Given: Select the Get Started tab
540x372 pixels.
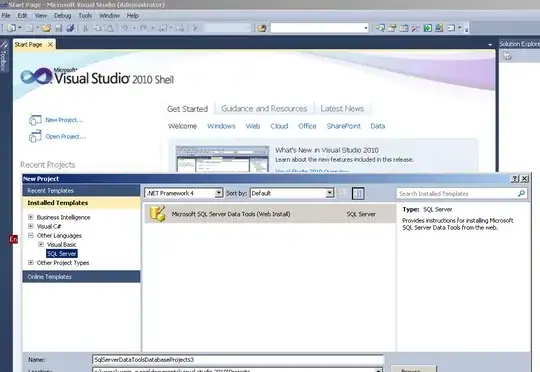Looking at the screenshot, I should coord(188,109).
